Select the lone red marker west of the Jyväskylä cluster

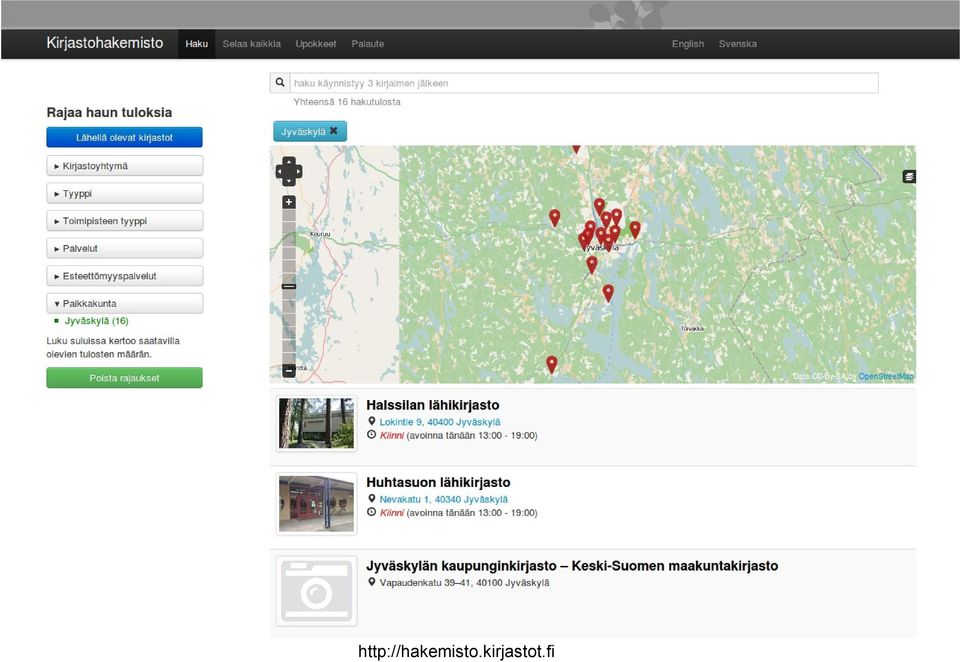click(555, 218)
